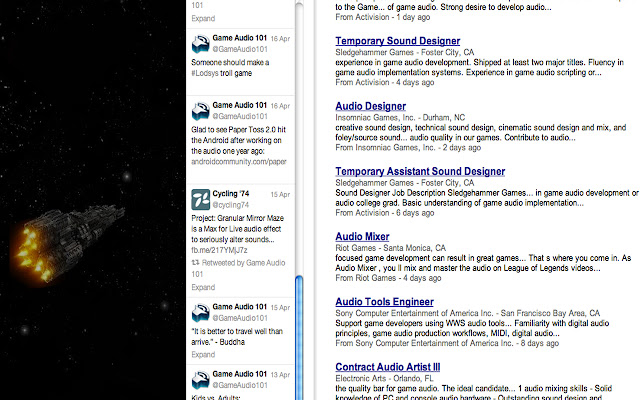
Task: Click 16 Apr timestamp on Lodsys tweet
Action: click(280, 39)
